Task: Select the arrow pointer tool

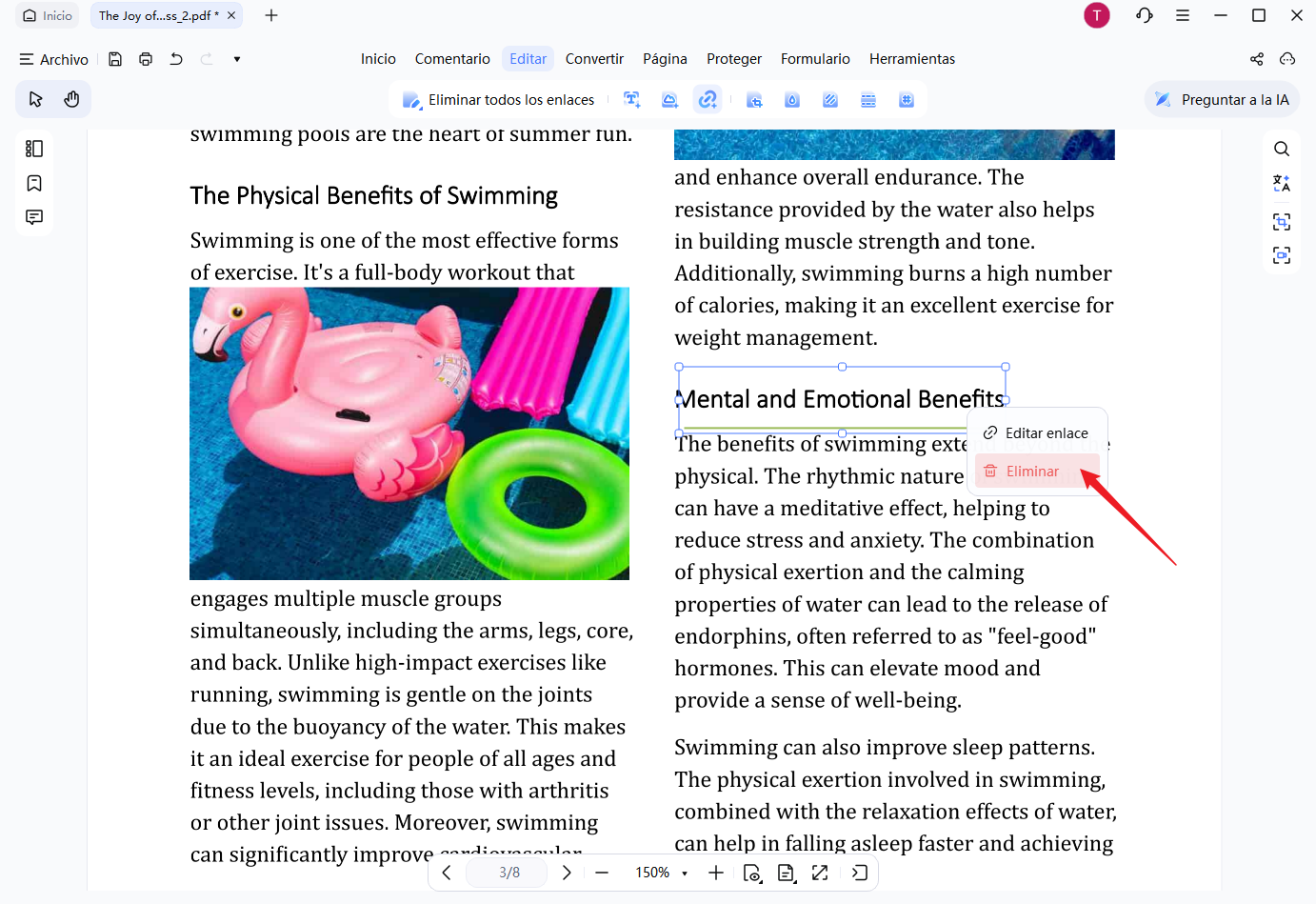Action: point(36,99)
